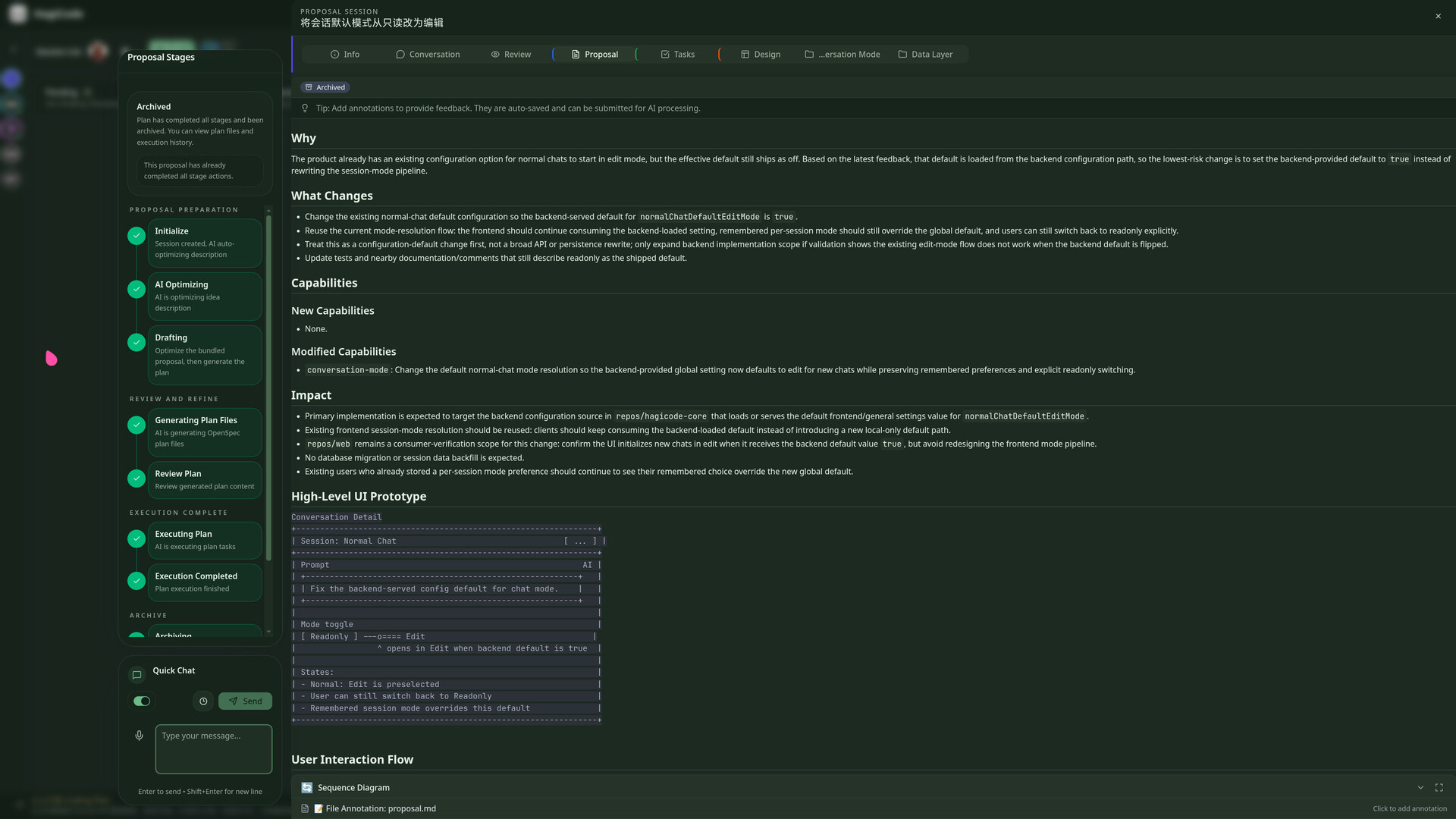This screenshot has width=1456, height=819.
Task: Collapse the Sequence Diagram chevron
Action: tap(1420, 788)
